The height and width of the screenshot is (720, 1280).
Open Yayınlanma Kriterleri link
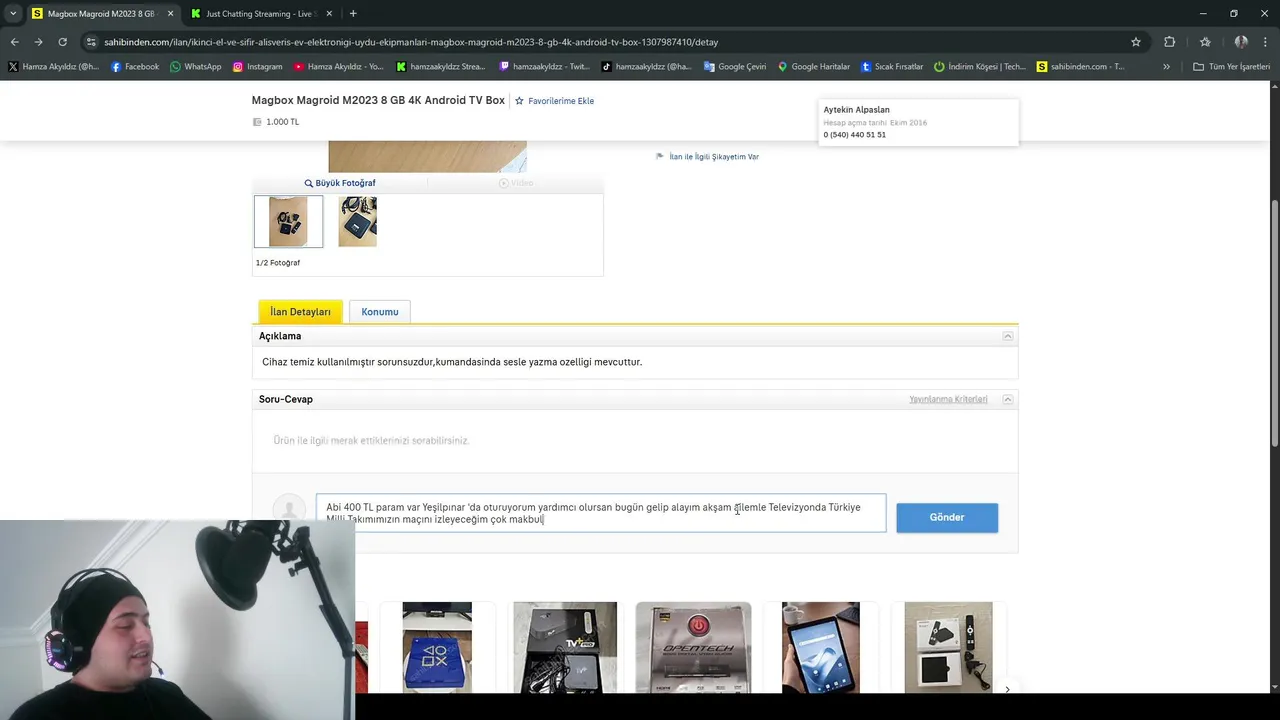tap(948, 399)
